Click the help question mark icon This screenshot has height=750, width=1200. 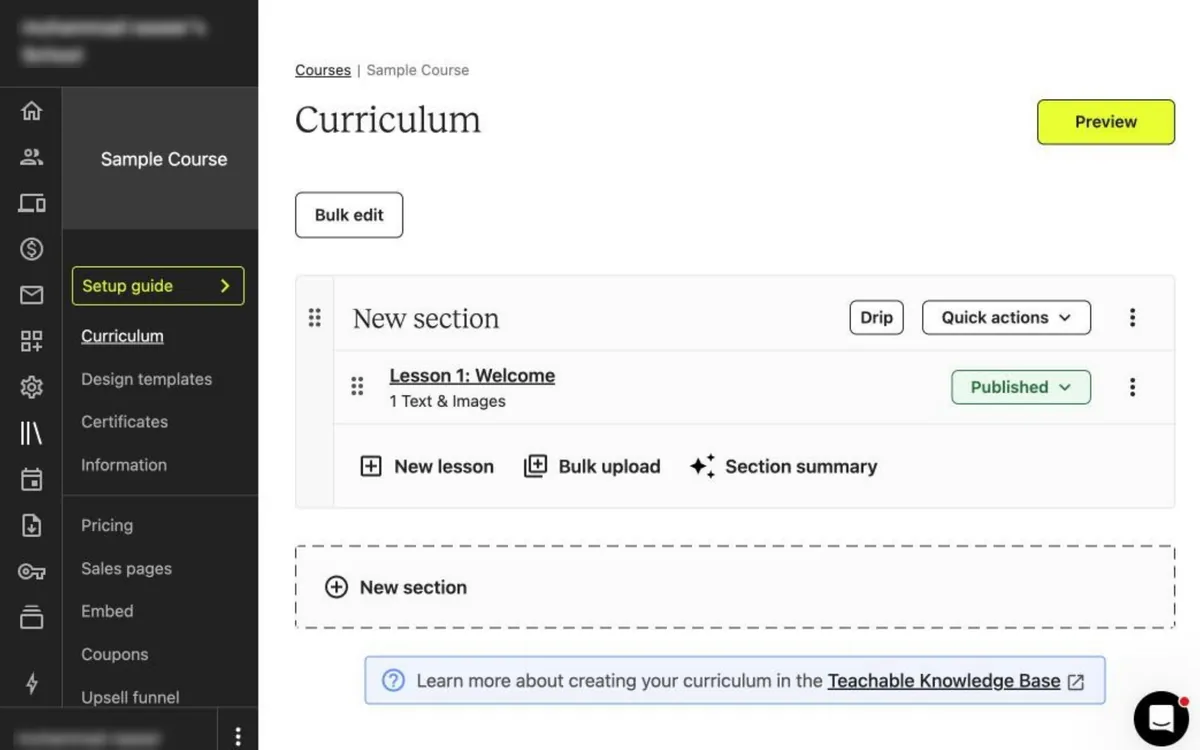pos(393,681)
